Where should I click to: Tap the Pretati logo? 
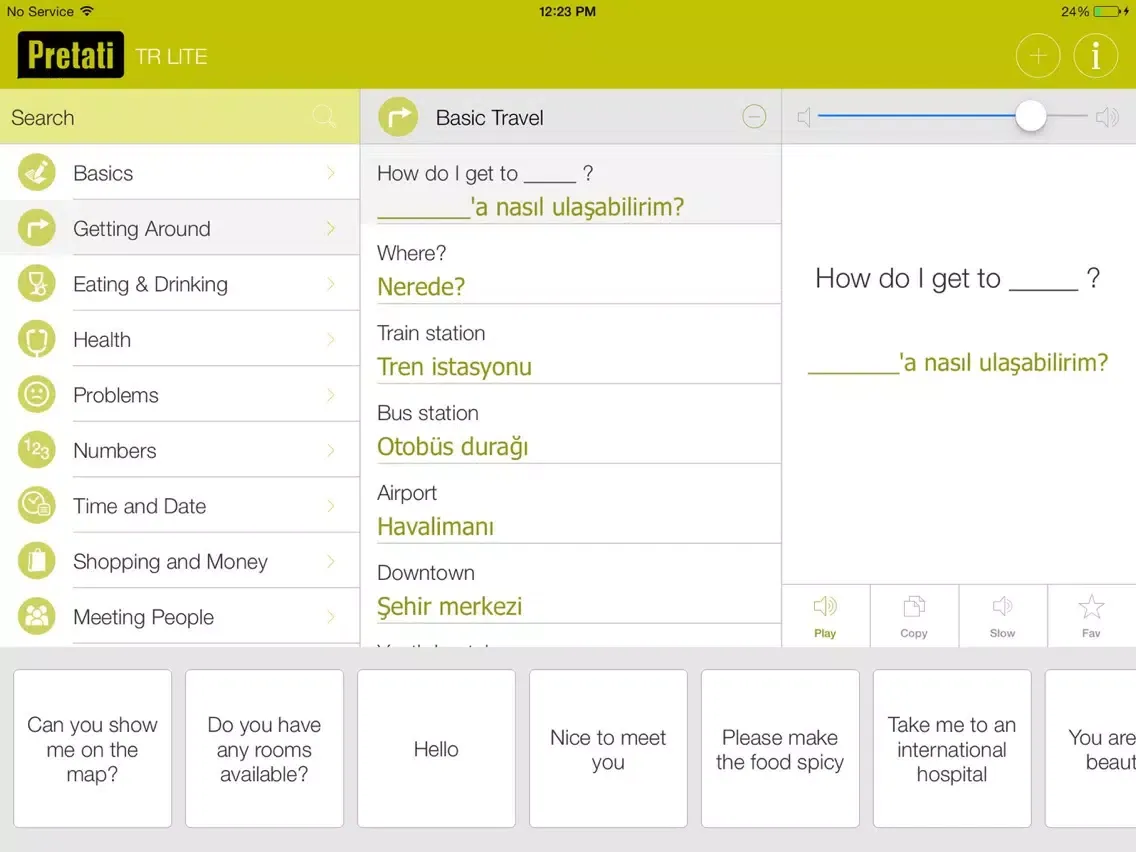click(70, 55)
